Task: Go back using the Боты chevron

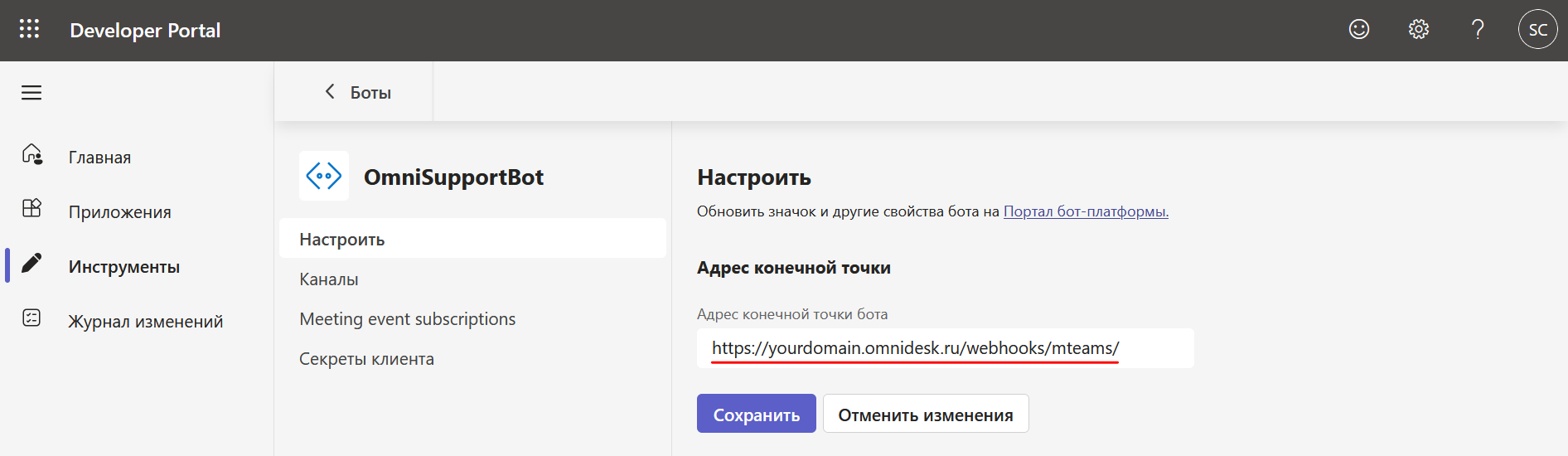Action: [x=330, y=91]
